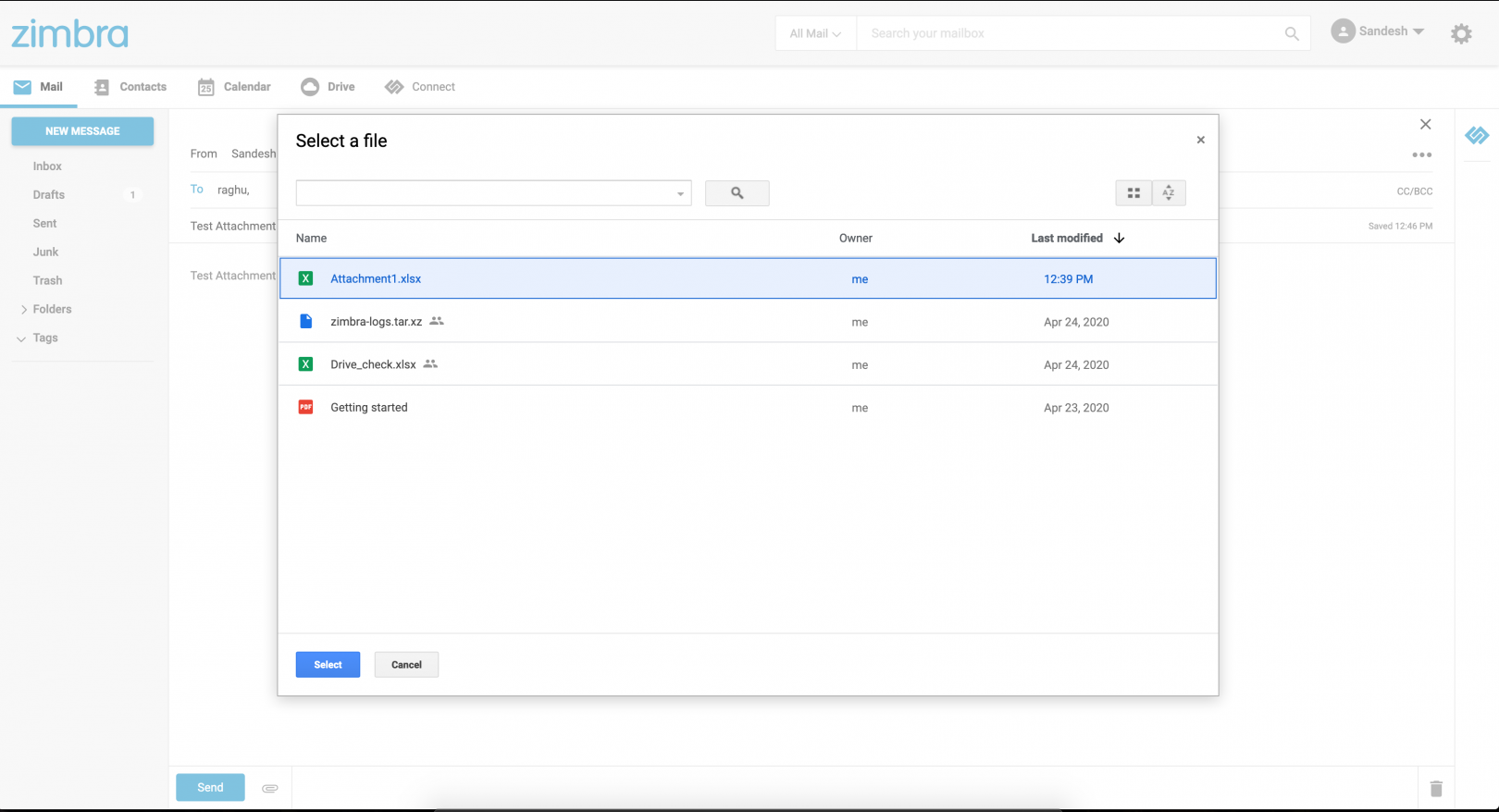Viewport: 1499px width, 812px height.
Task: Select the zimbra-logs.tar.xz file name
Action: tap(377, 322)
